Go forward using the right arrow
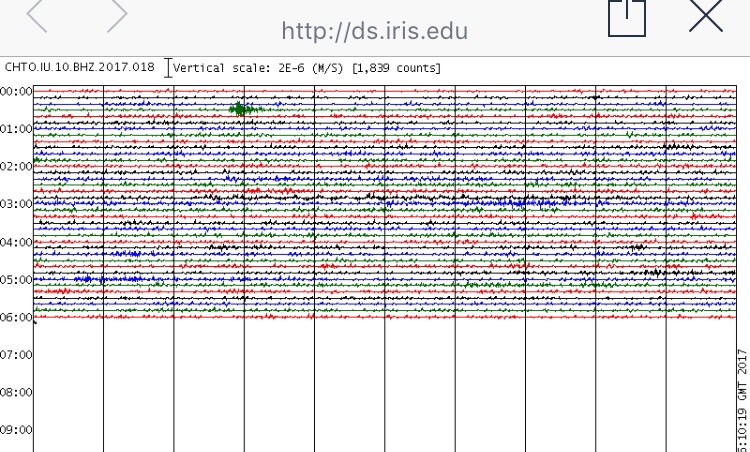Image resolution: width=750 pixels, height=452 pixels. pos(117,14)
